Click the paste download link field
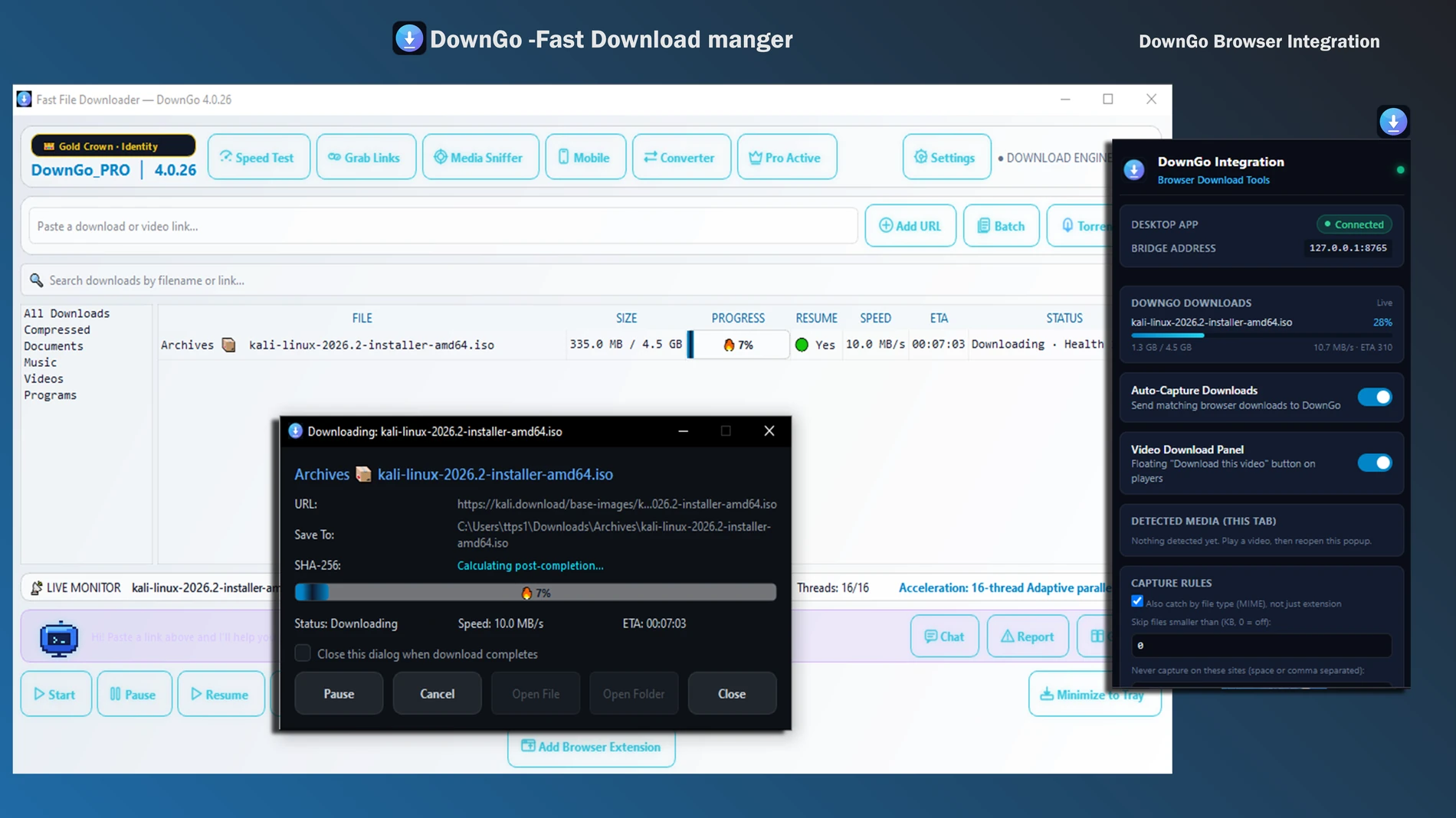The height and width of the screenshot is (818, 1456). click(x=443, y=226)
